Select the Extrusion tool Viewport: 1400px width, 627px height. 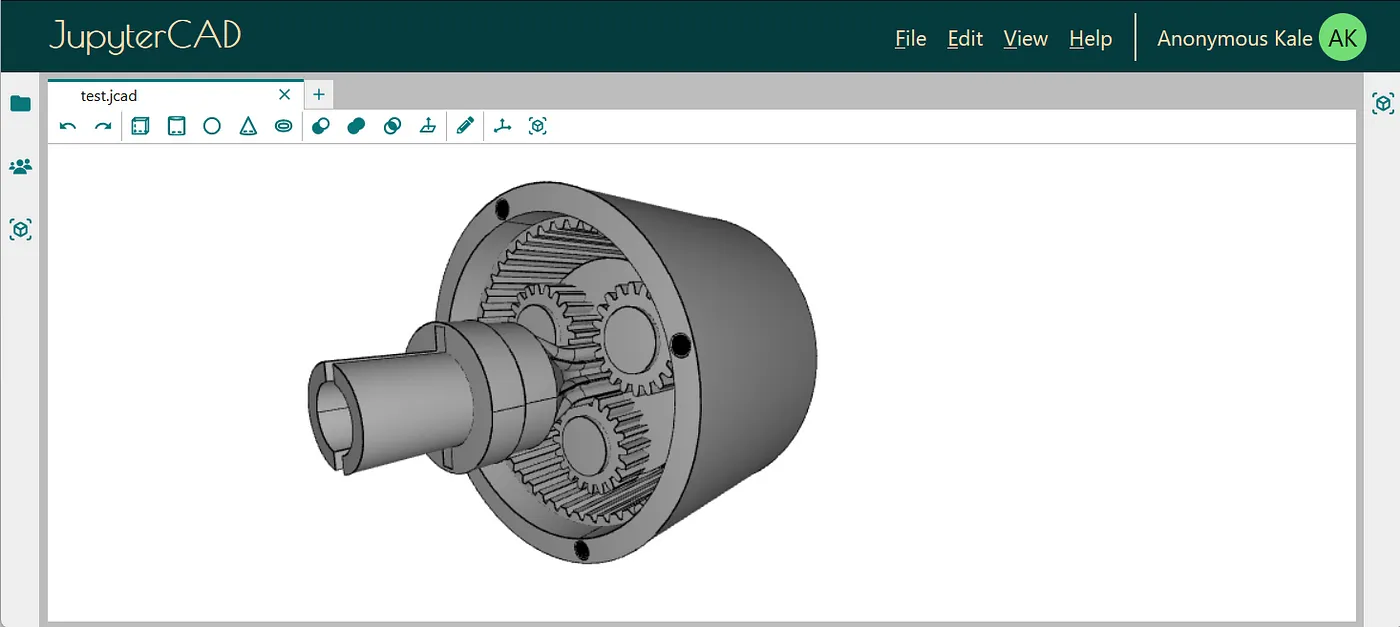pyautogui.click(x=427, y=126)
